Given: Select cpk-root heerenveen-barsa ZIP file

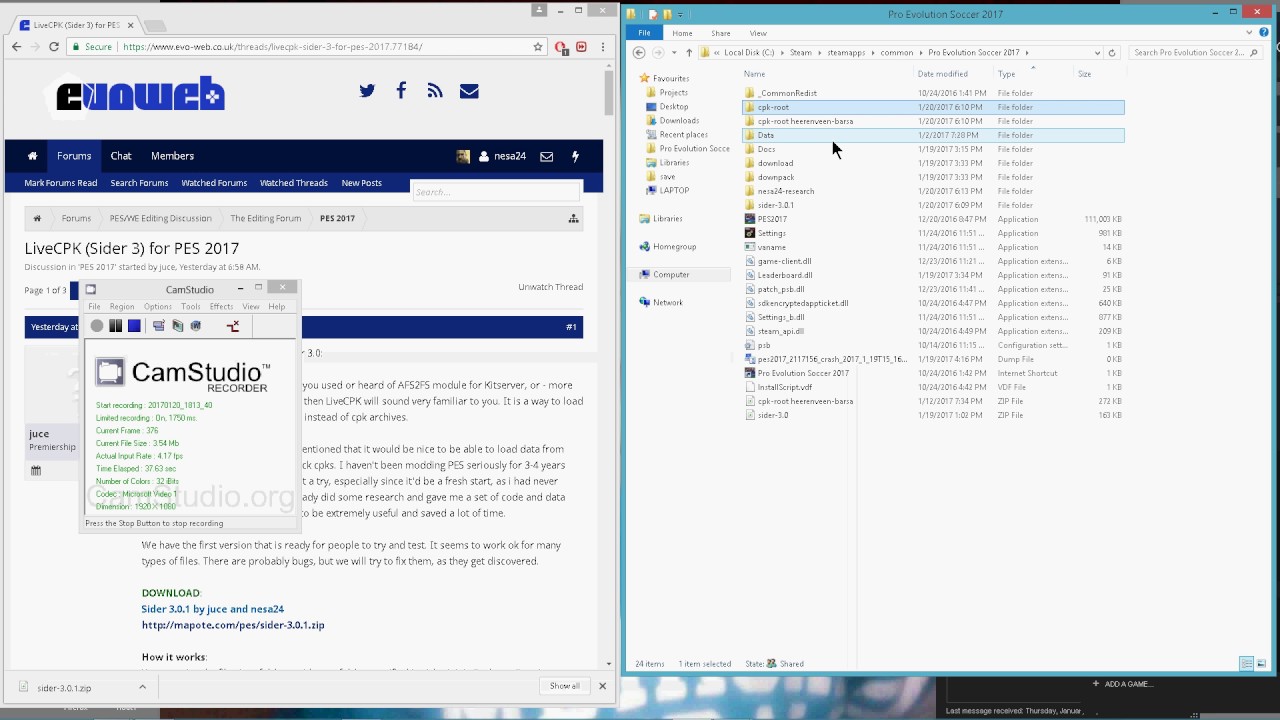Looking at the screenshot, I should [x=805, y=401].
